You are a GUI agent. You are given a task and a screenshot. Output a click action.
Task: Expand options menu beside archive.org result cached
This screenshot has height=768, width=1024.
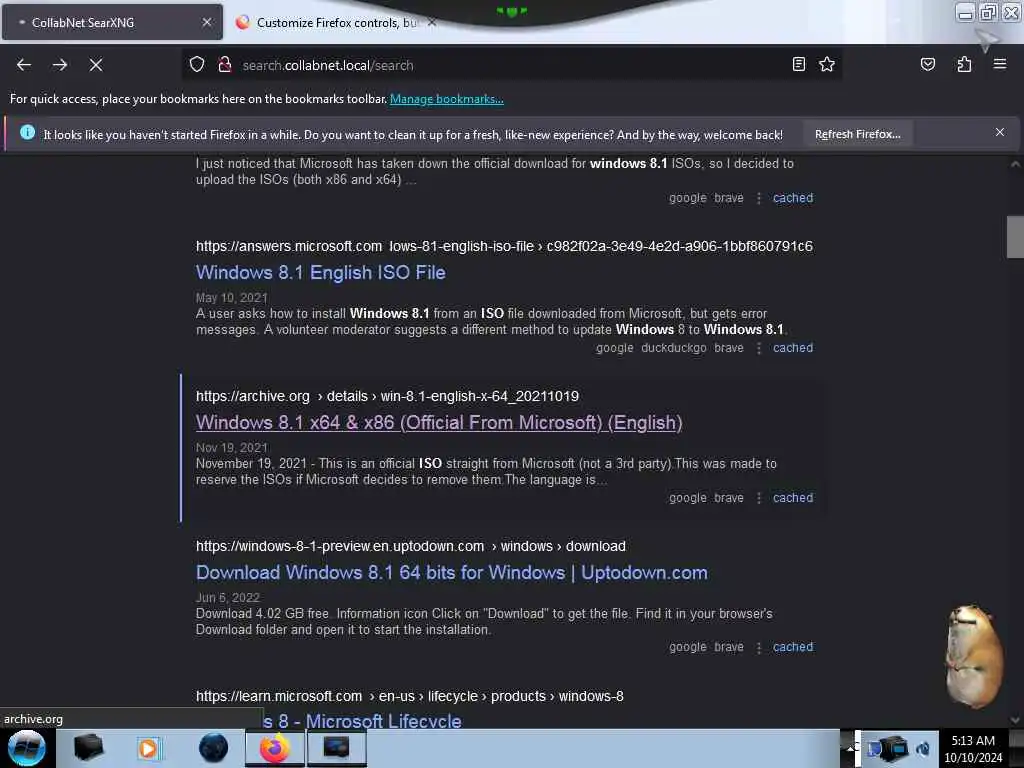tap(759, 498)
